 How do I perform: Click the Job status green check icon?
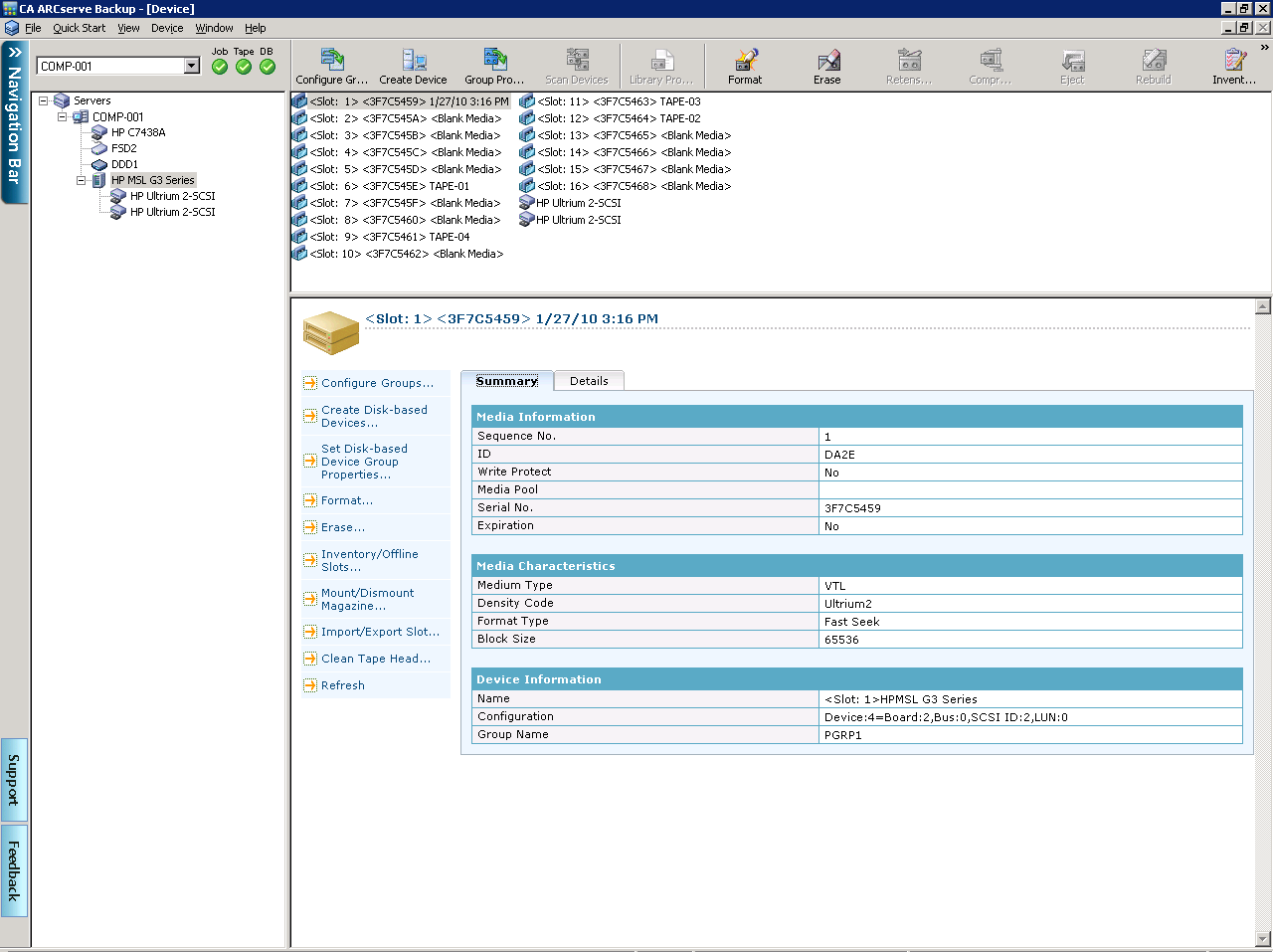tap(220, 67)
